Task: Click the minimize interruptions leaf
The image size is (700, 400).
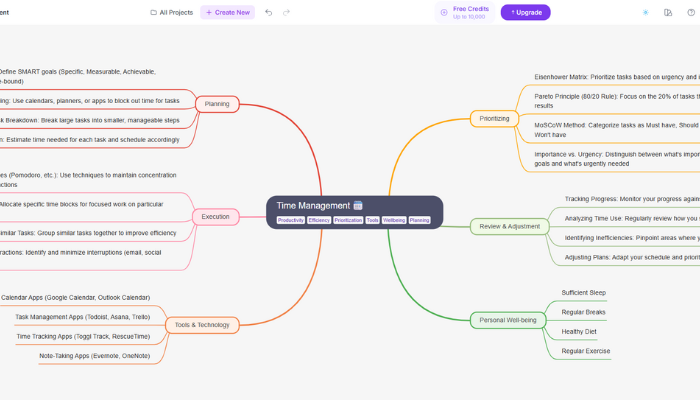Action: [x=80, y=252]
